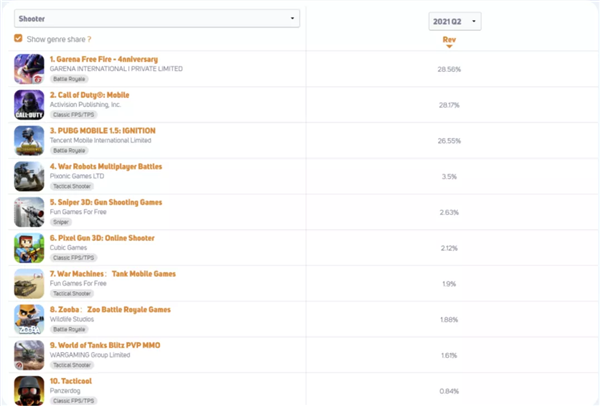Click publisher Activision Publishing, Inc.

pos(85,104)
